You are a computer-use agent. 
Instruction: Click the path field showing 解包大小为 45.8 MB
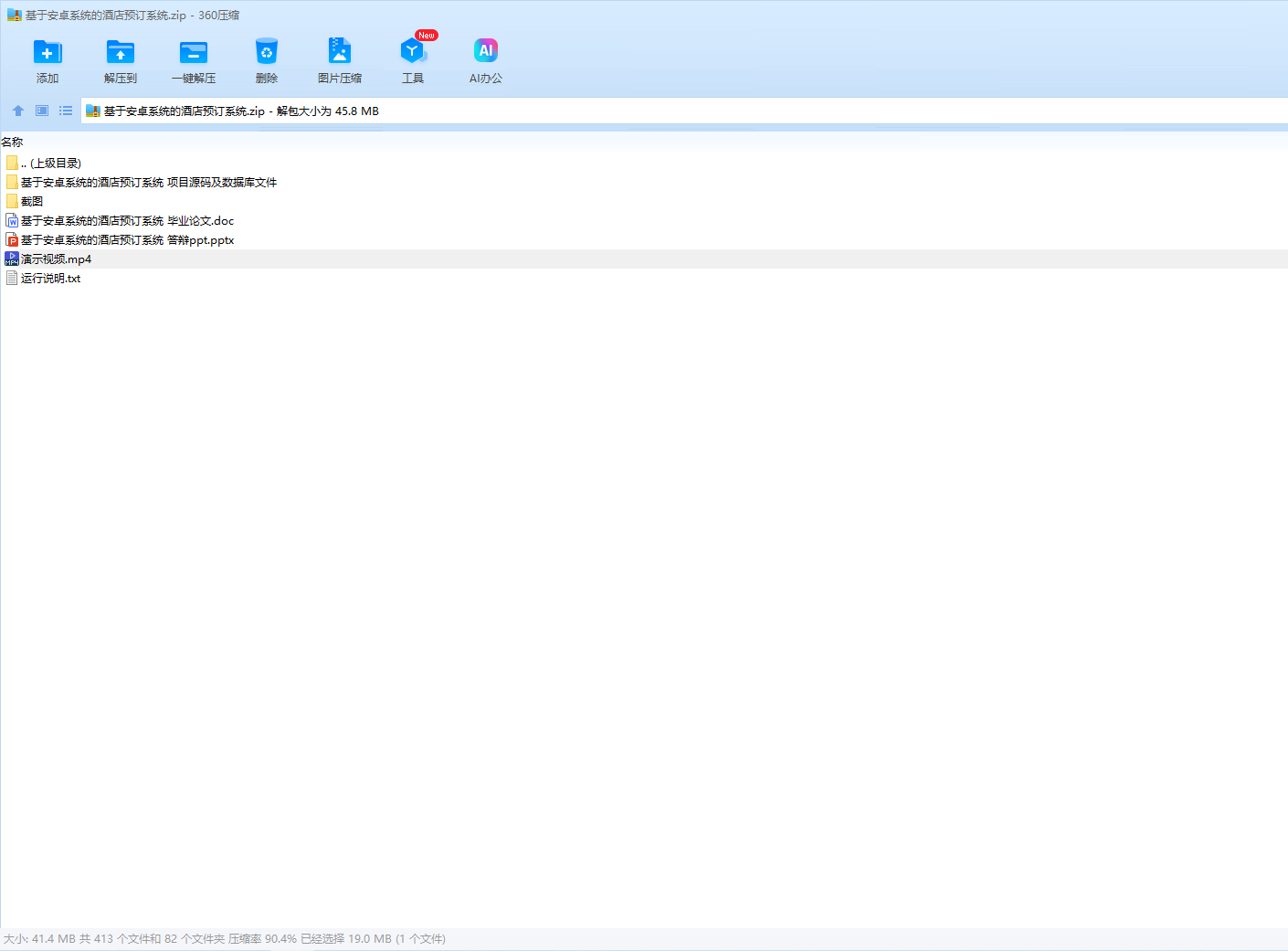[x=684, y=111]
